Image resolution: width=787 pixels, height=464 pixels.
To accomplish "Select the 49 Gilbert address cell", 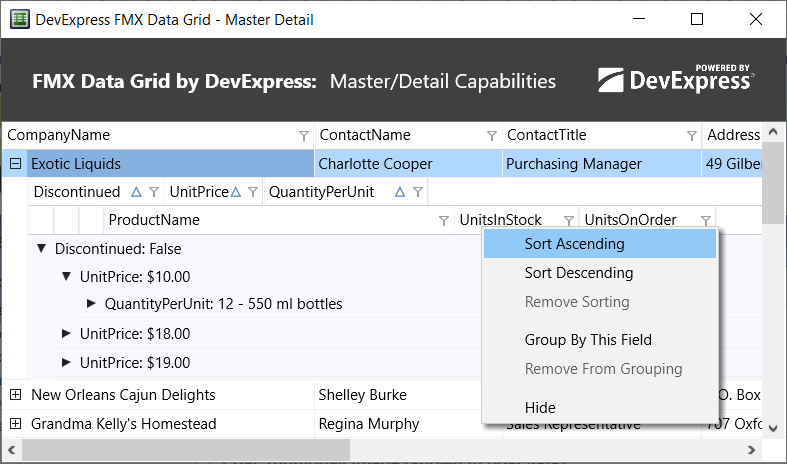I will pyautogui.click(x=732, y=164).
